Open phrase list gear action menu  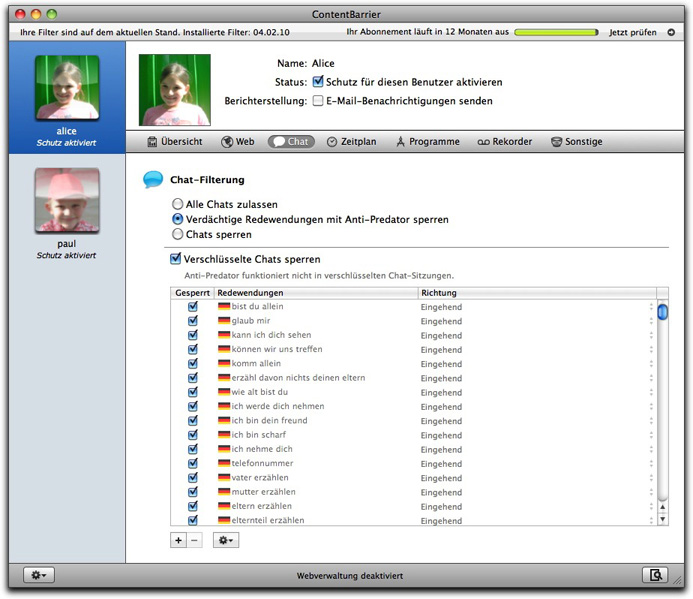click(226, 540)
